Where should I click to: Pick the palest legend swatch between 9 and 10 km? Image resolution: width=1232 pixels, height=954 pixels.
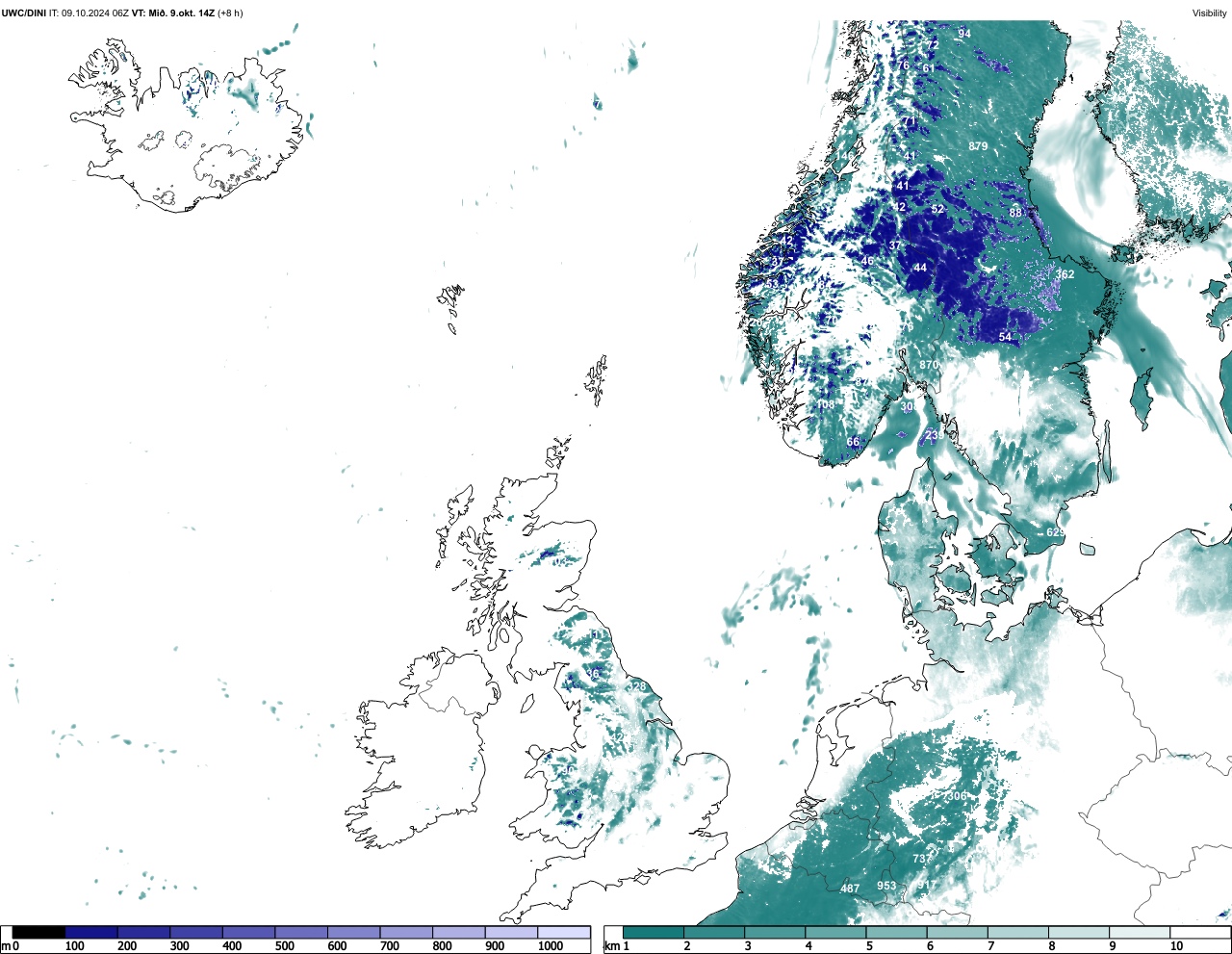[x=1140, y=932]
